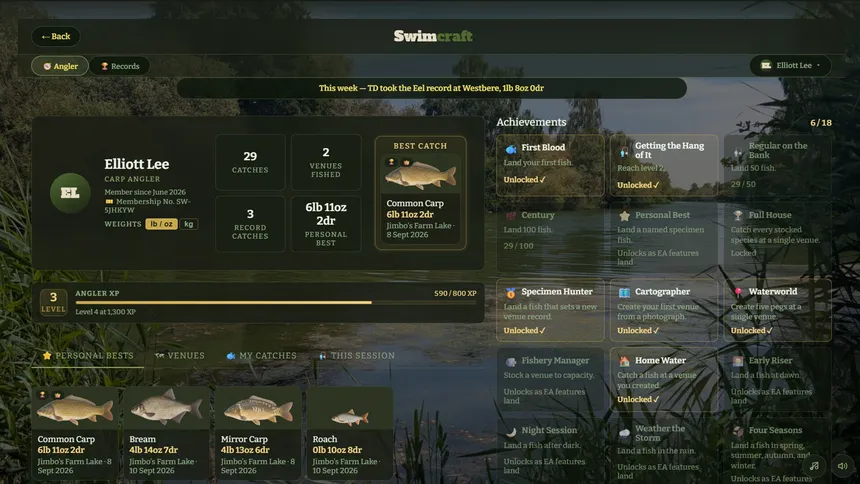
Task: Click the This week Eel record banner
Action: click(432, 88)
